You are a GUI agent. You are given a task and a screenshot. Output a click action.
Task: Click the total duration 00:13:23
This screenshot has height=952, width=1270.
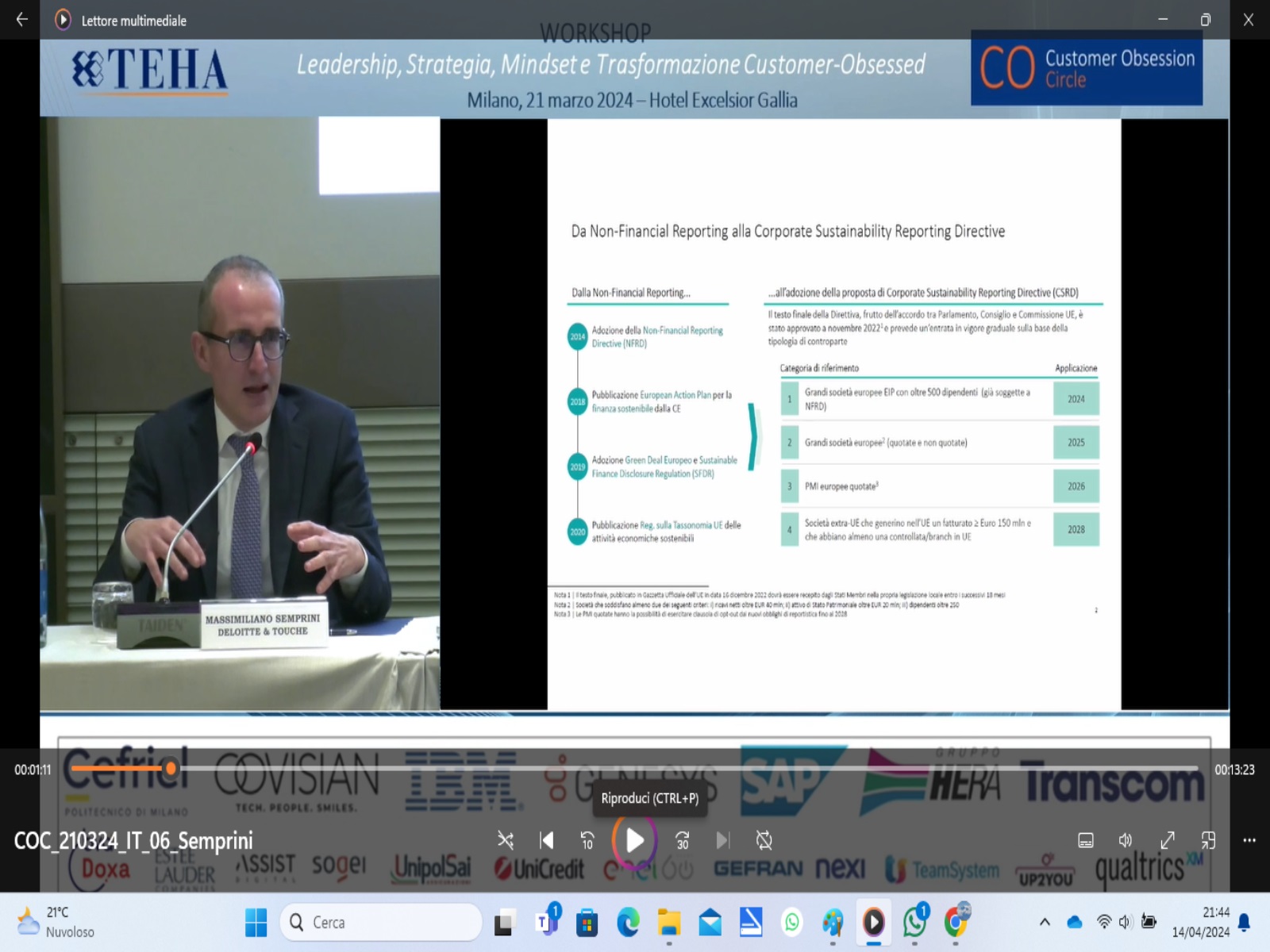tap(1234, 770)
